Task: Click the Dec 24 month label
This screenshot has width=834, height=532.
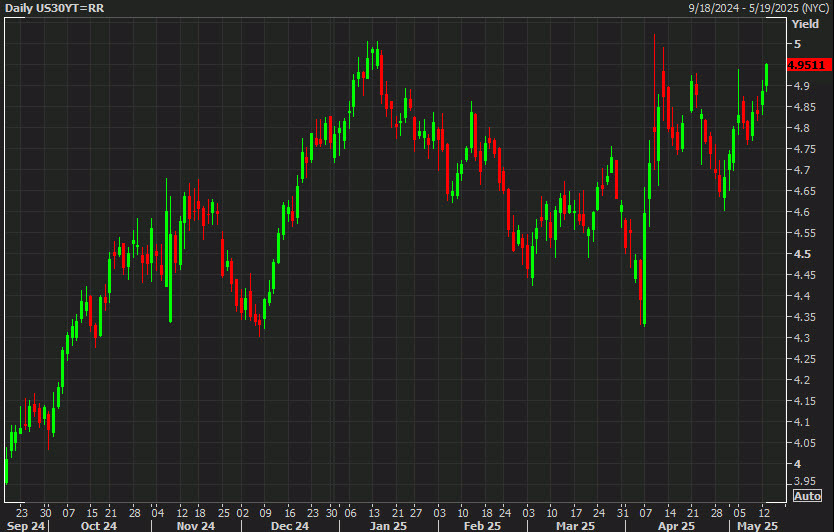Action: coord(289,526)
